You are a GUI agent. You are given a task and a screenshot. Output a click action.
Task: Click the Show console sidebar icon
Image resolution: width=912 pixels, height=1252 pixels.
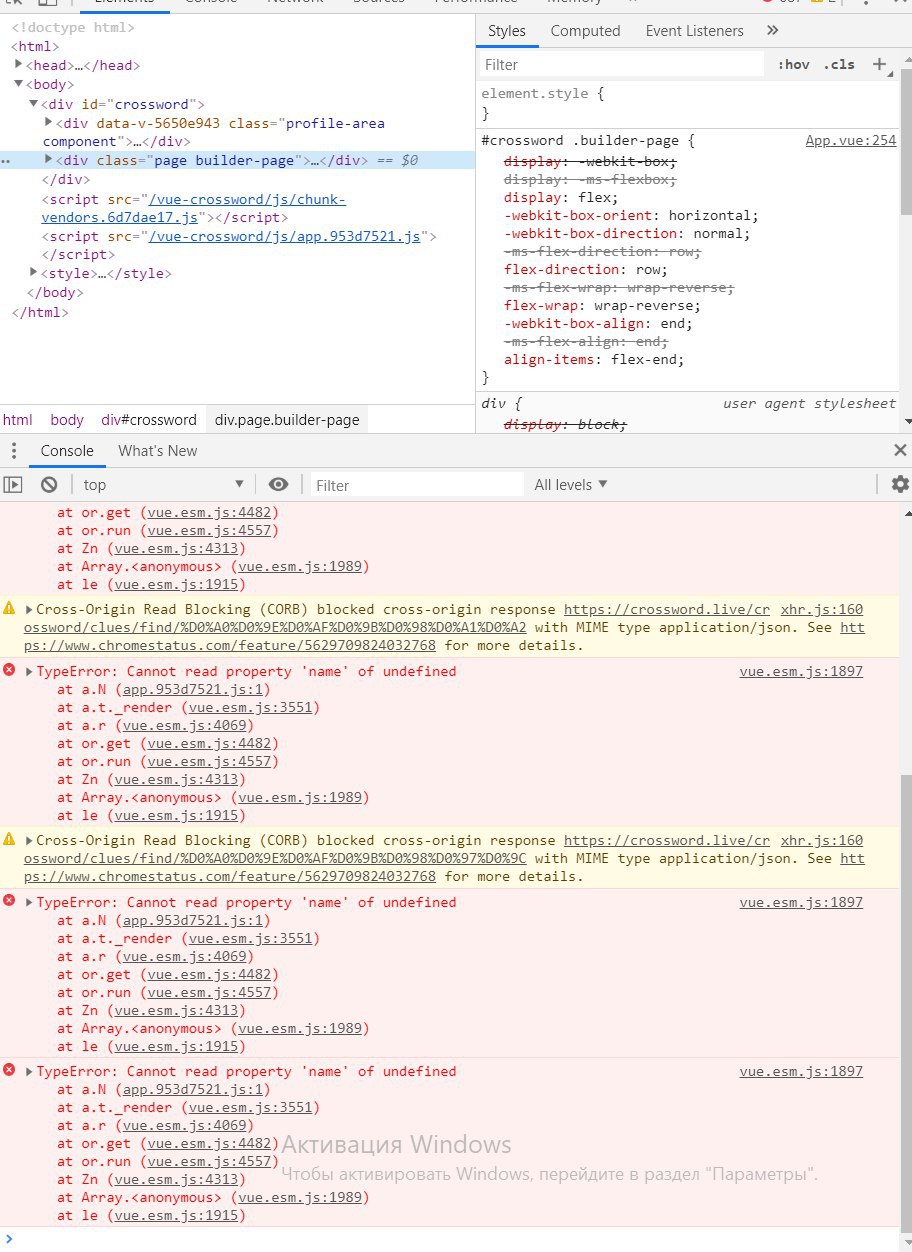point(12,485)
